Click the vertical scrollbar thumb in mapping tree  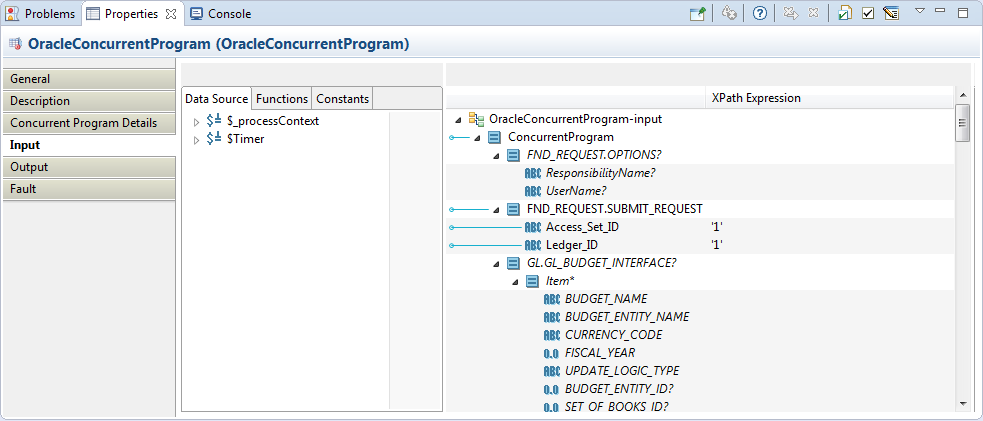pos(962,123)
